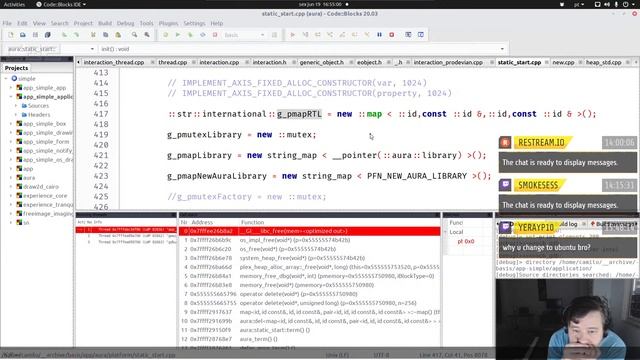Select the system_heap_free call stack frame
Image resolution: width=640 pixels, height=360 pixels.
(x=309, y=258)
